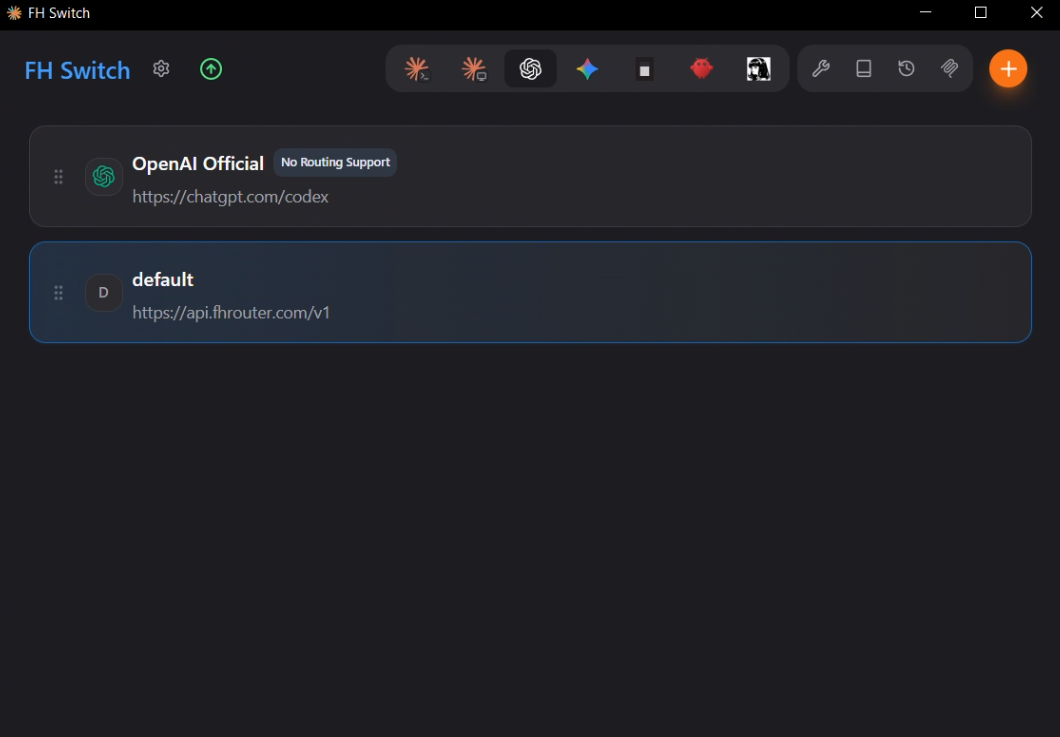Click the FH Switch title logo text

77,70
